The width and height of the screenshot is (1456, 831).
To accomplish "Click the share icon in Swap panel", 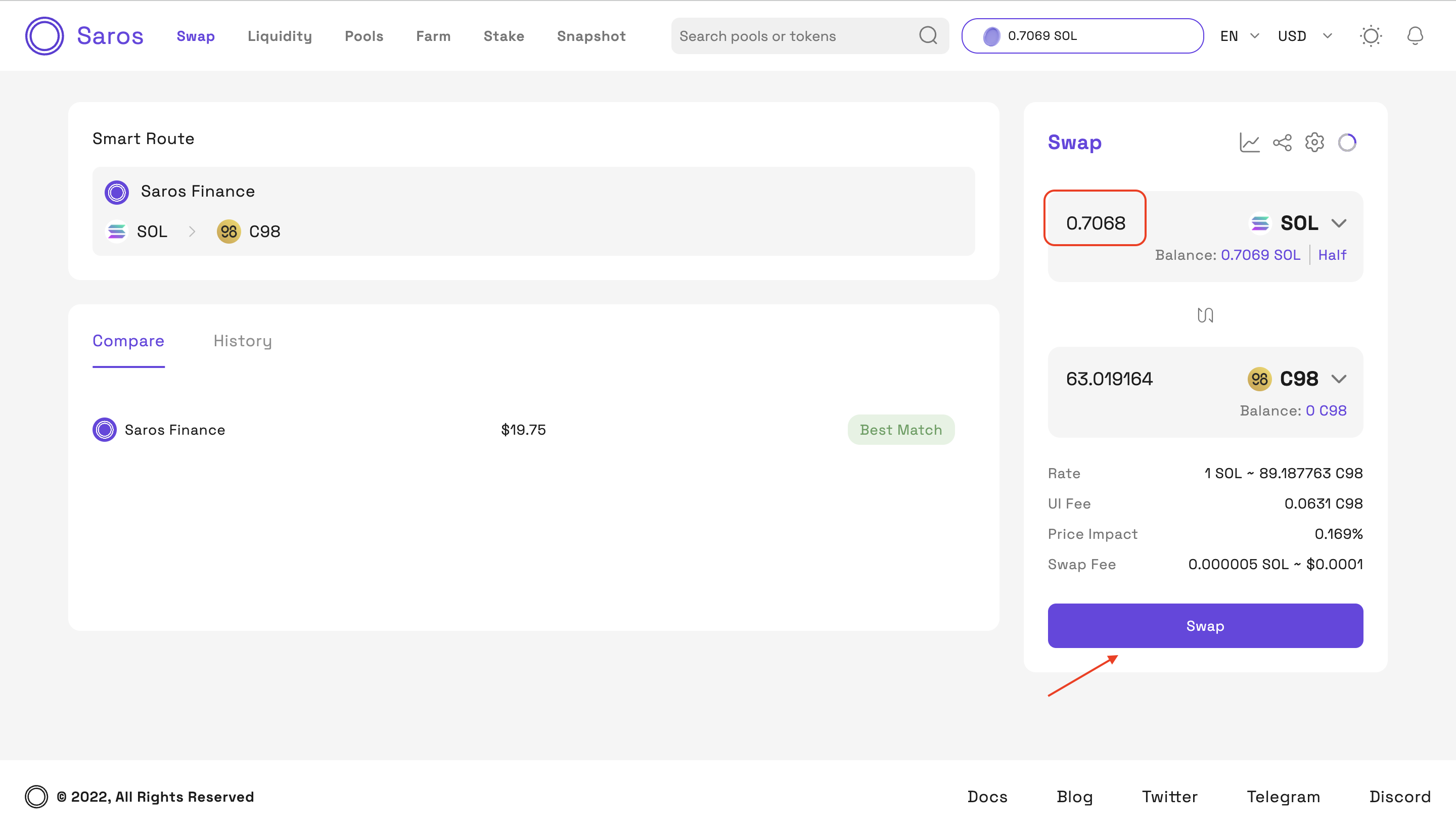I will [x=1282, y=142].
